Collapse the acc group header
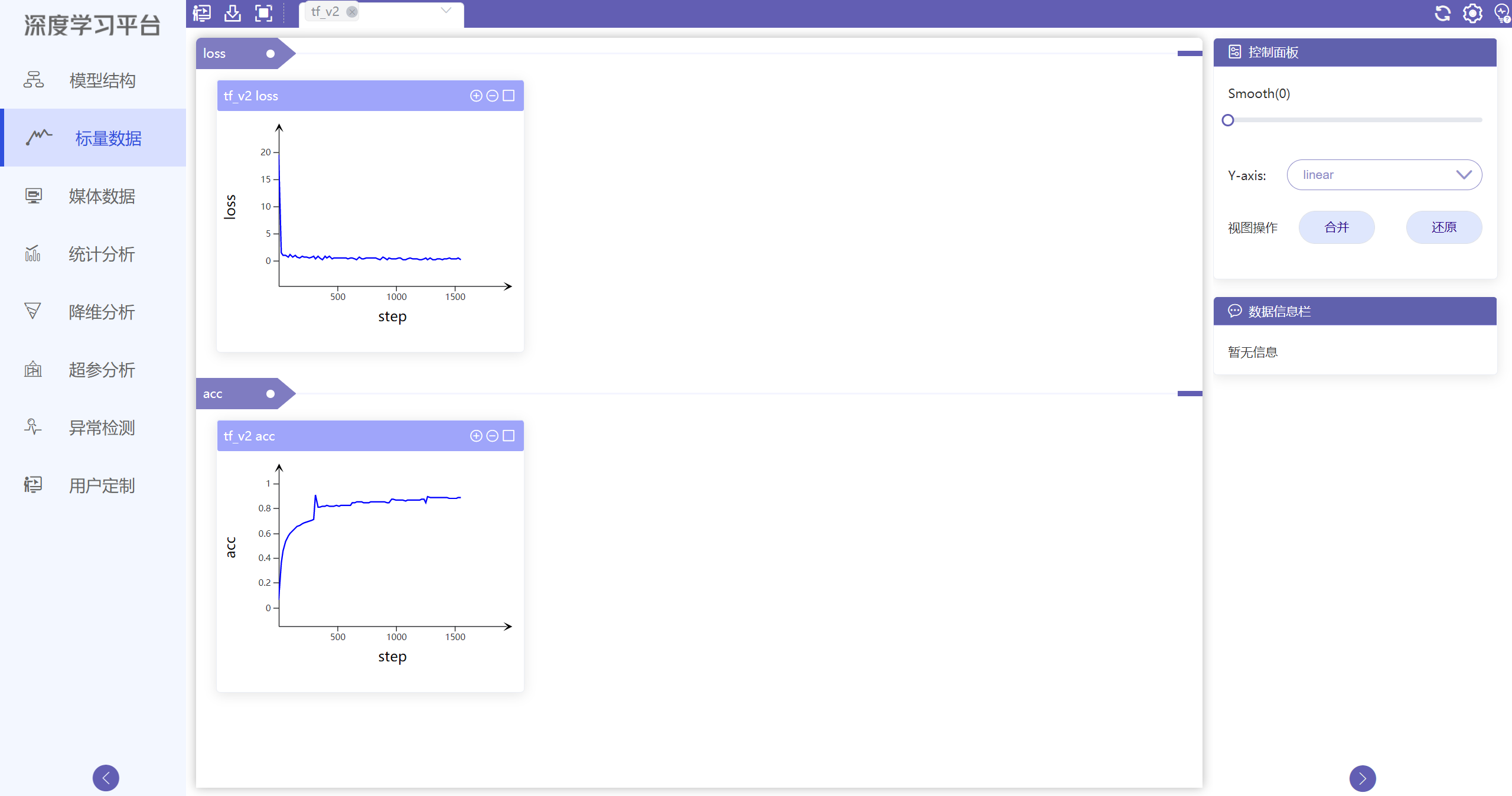Screen dimensions: 1512x796 point(245,394)
